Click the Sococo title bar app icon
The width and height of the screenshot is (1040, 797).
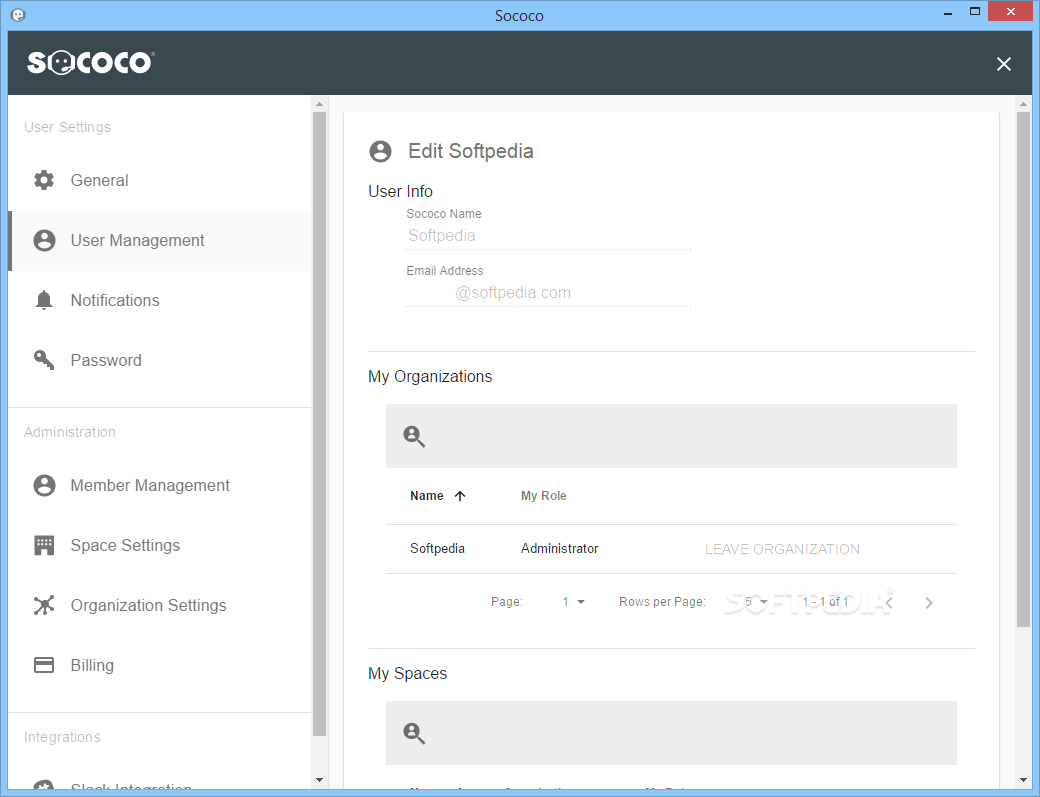[x=19, y=15]
